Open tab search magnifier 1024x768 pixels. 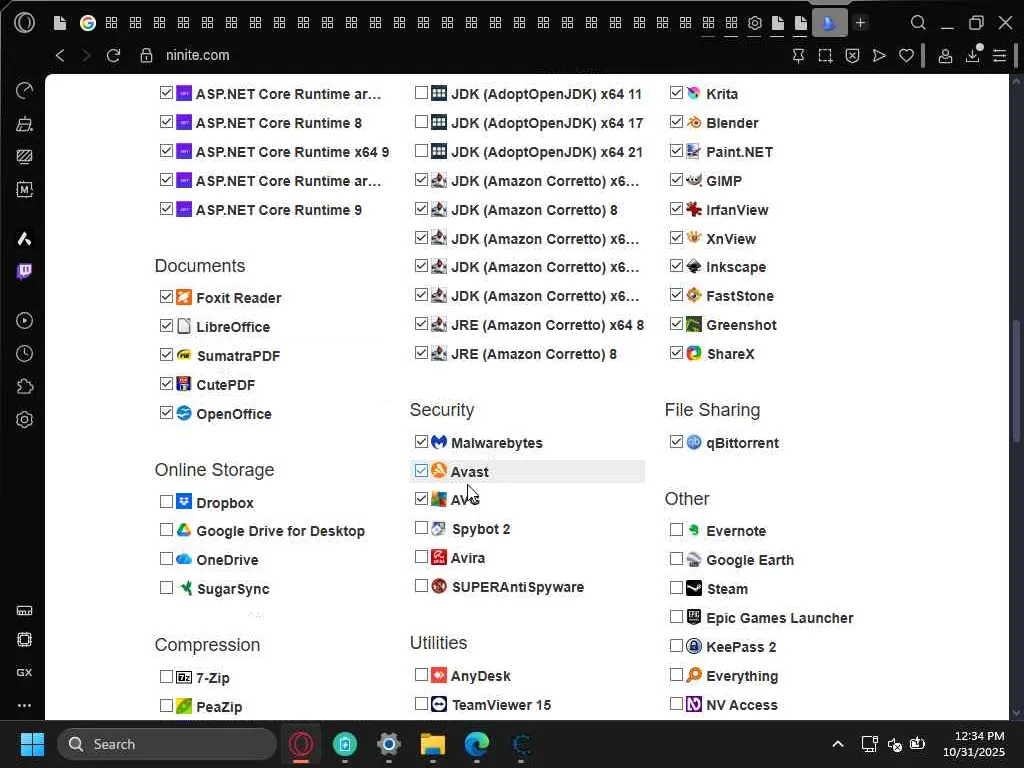(918, 23)
